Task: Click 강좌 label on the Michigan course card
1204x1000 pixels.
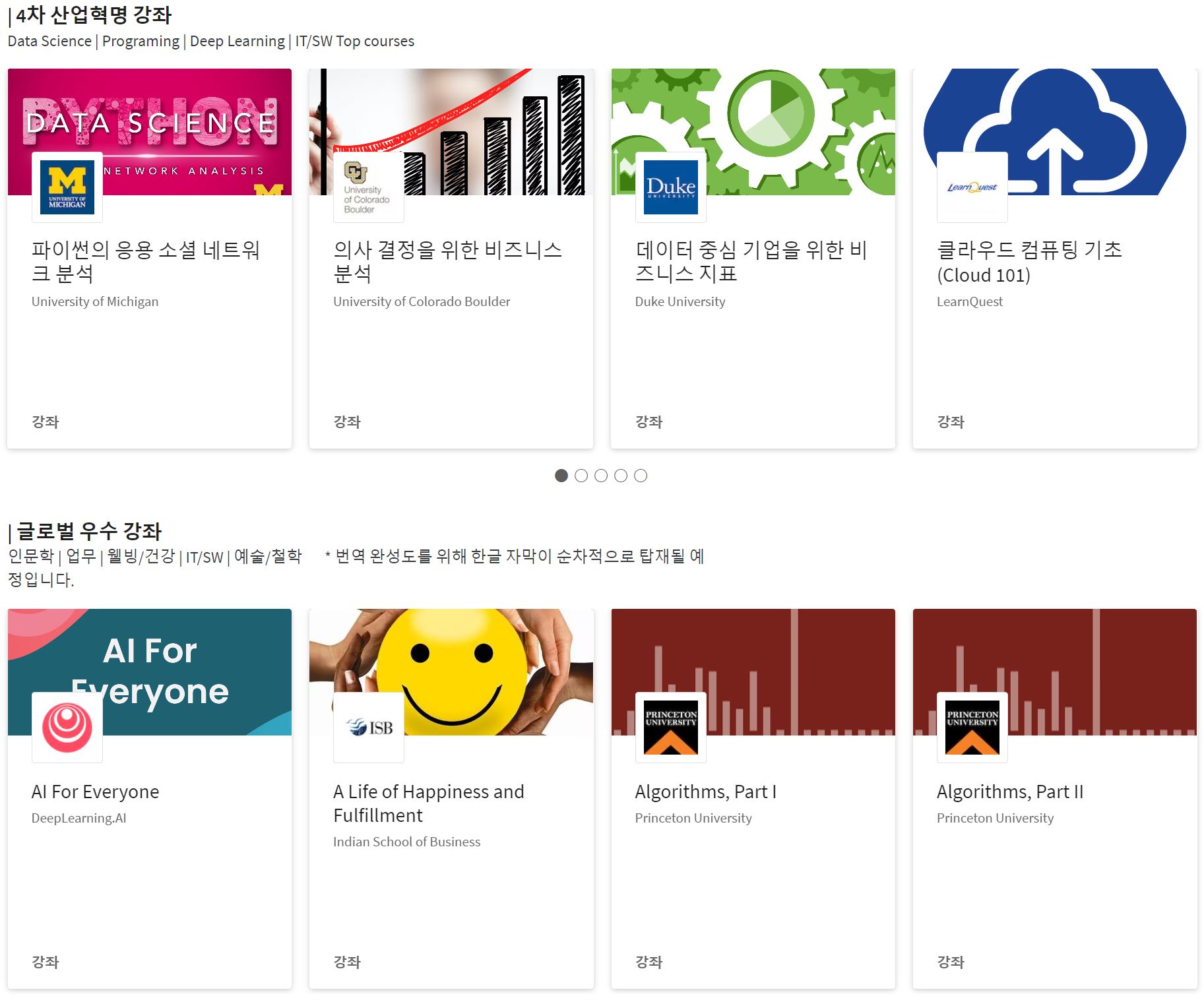Action: (x=46, y=422)
